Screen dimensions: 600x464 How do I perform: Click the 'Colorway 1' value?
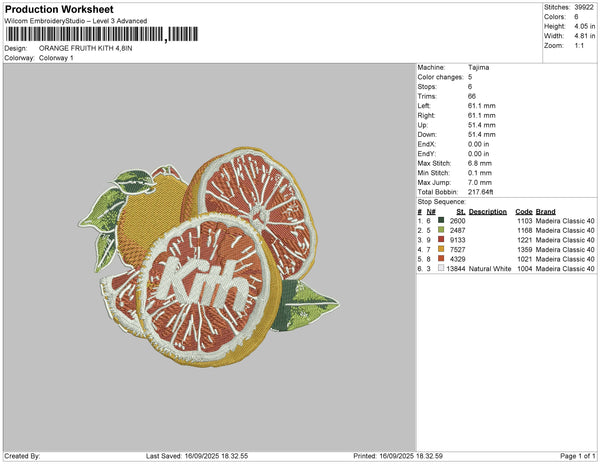(56, 58)
